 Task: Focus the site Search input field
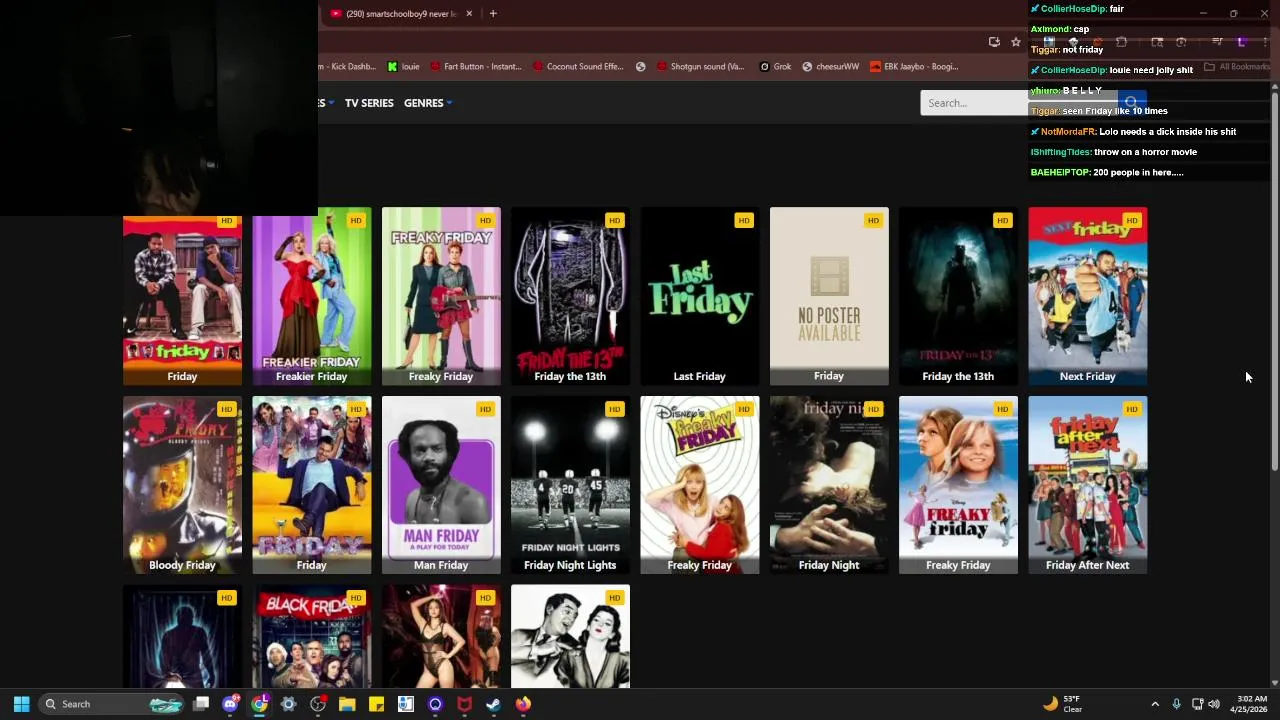[x=1018, y=103]
